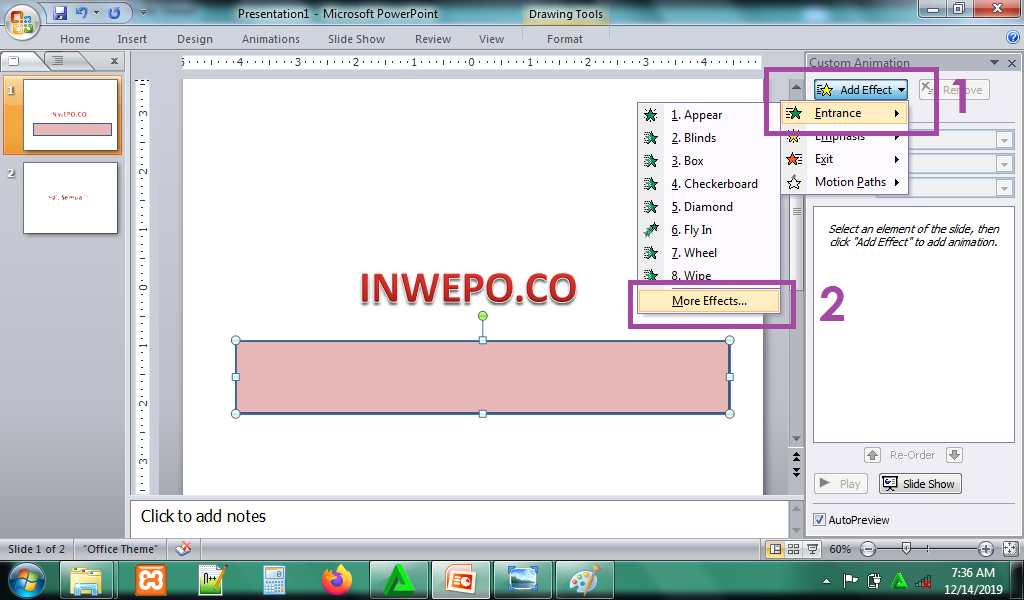Open Custom Animation pane options arrow
The height and width of the screenshot is (600, 1024).
995,63
